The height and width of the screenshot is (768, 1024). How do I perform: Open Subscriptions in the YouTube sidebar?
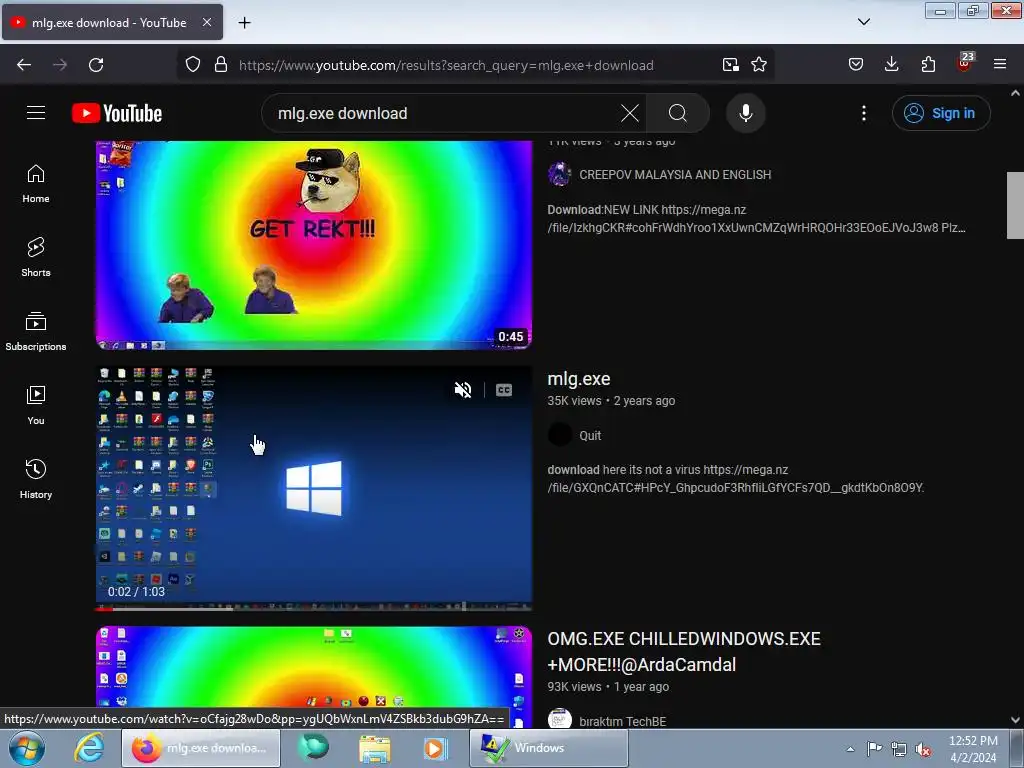[x=36, y=331]
